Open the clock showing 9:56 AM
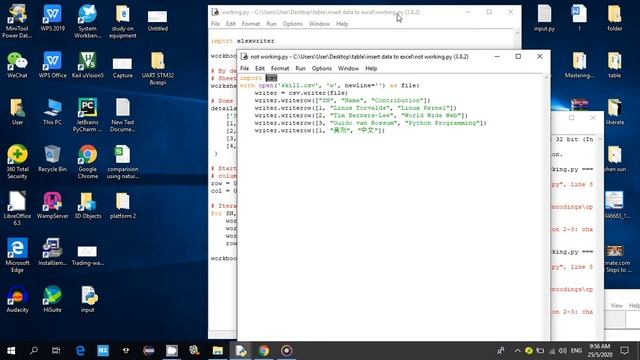Screen dimensions: 640x360 tap(600, 351)
